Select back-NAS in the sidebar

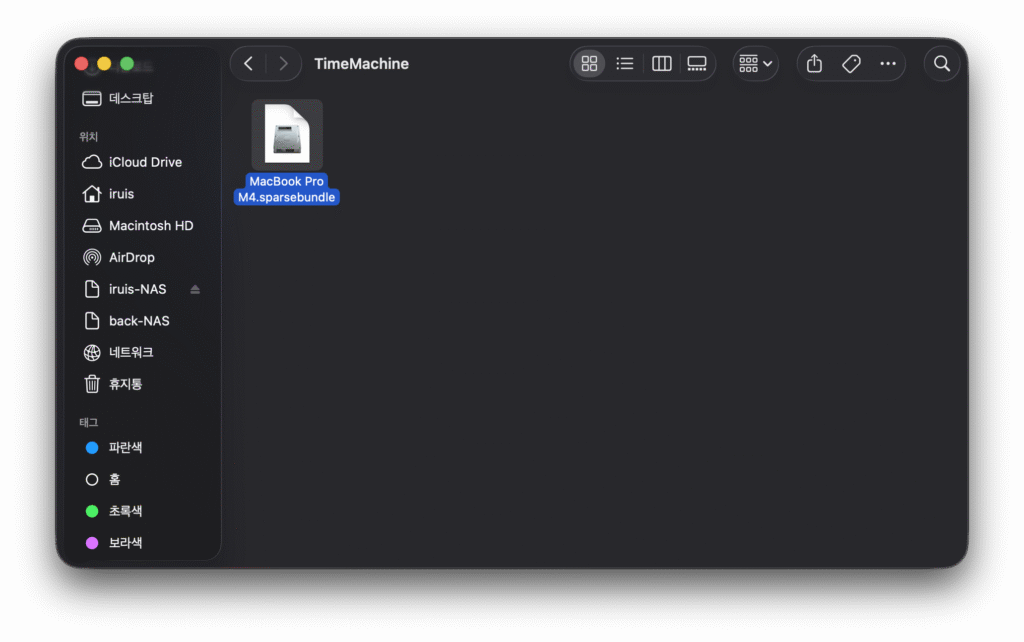tap(138, 321)
